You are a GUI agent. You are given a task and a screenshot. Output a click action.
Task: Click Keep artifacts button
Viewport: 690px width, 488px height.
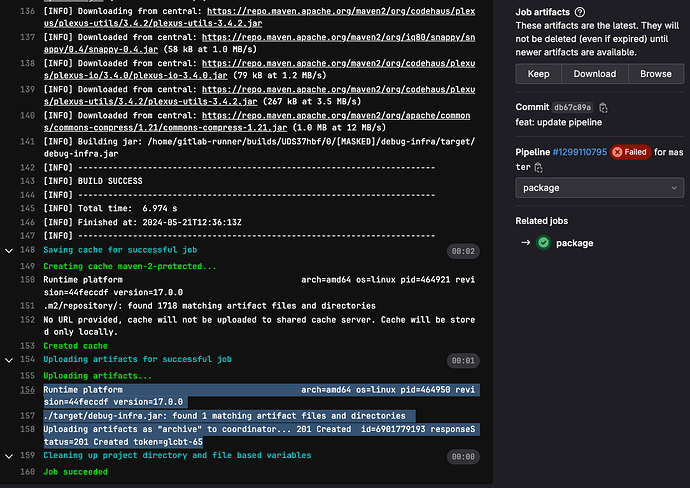coord(538,74)
